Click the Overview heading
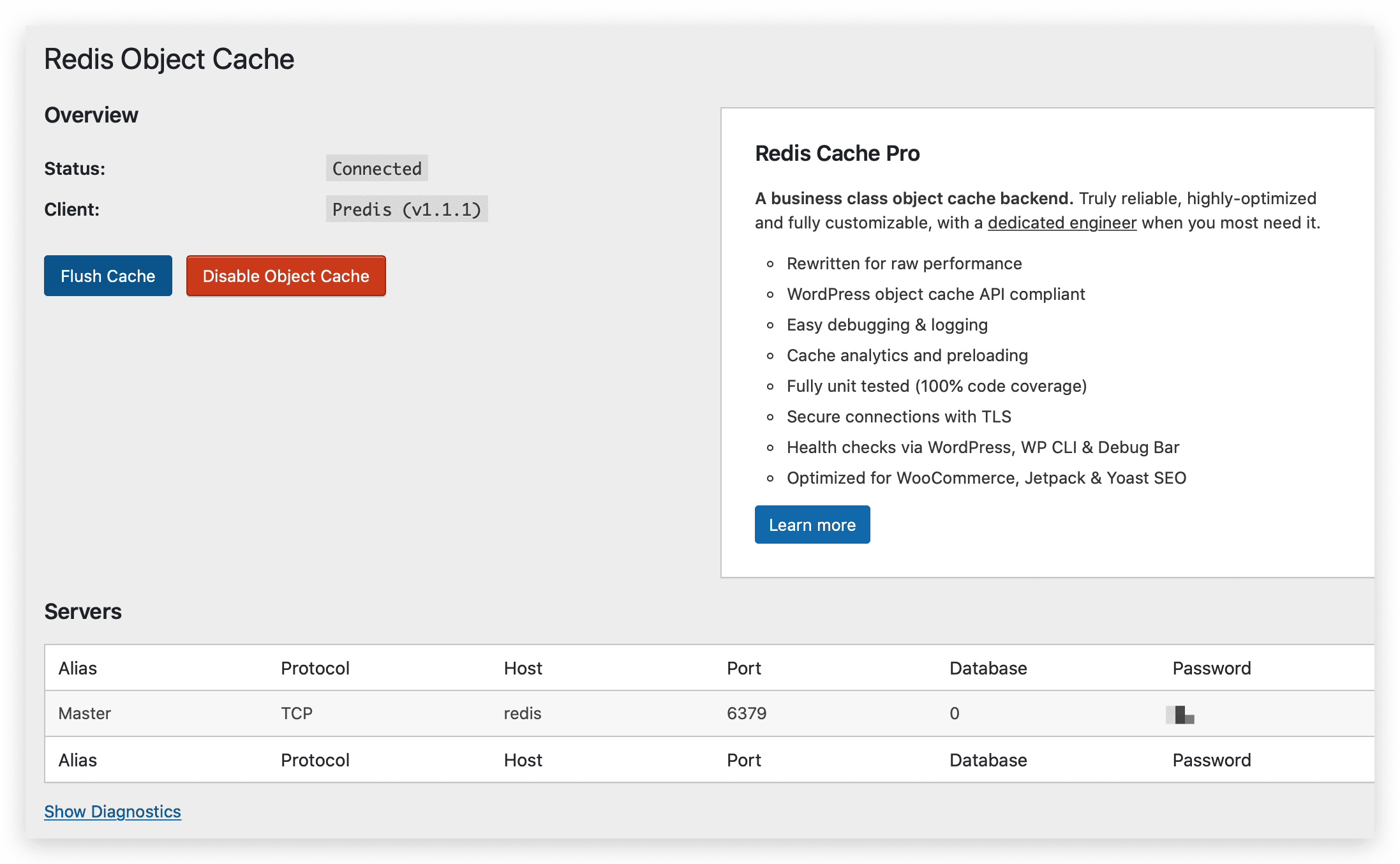The width and height of the screenshot is (1400, 864). click(x=91, y=115)
